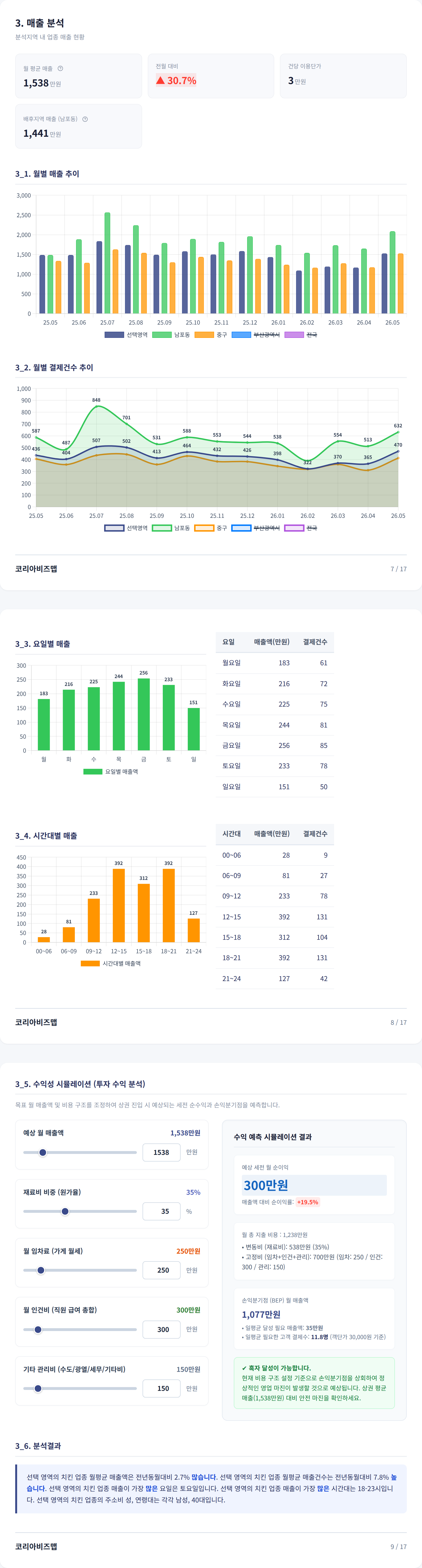Screen dimensions: 422x1568
Task: Click the 기타 관리비 slider handle
Action: click(x=38, y=1389)
